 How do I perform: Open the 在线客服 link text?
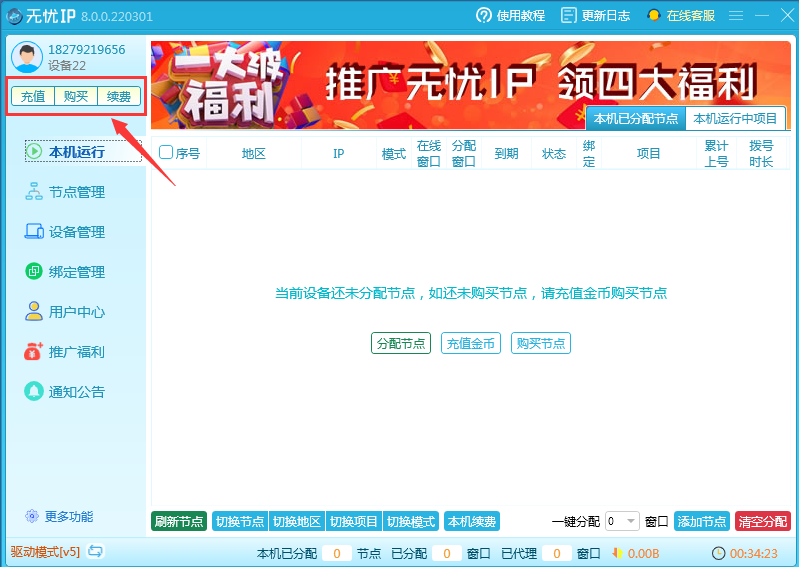pos(690,16)
